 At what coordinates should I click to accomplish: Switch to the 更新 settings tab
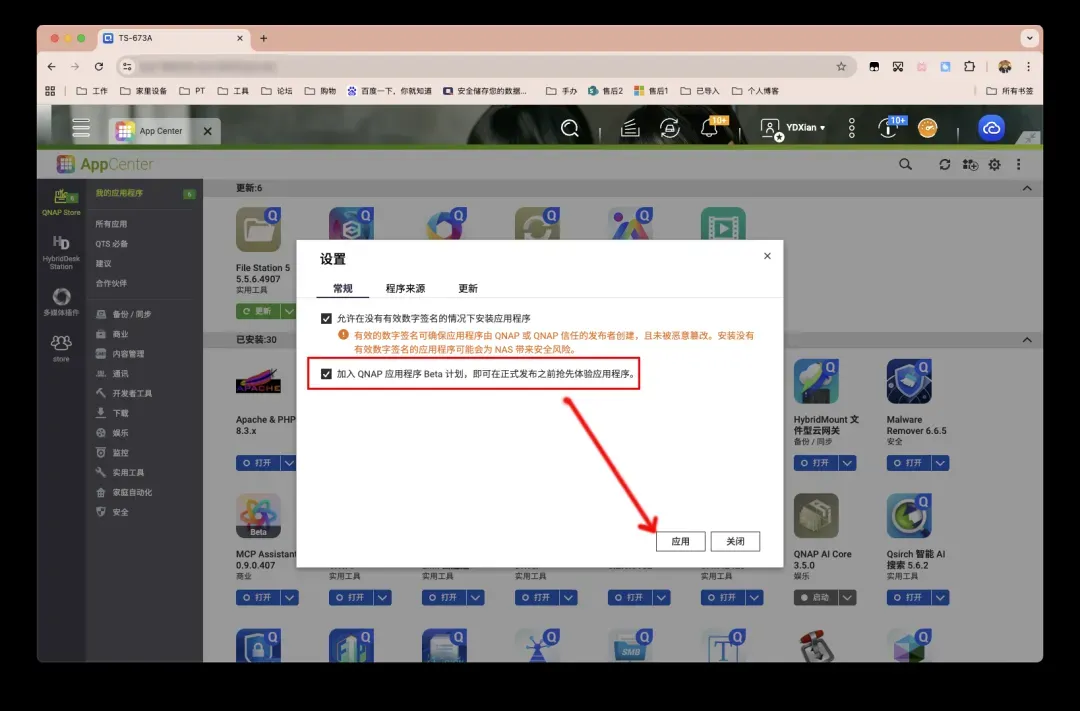(x=468, y=288)
